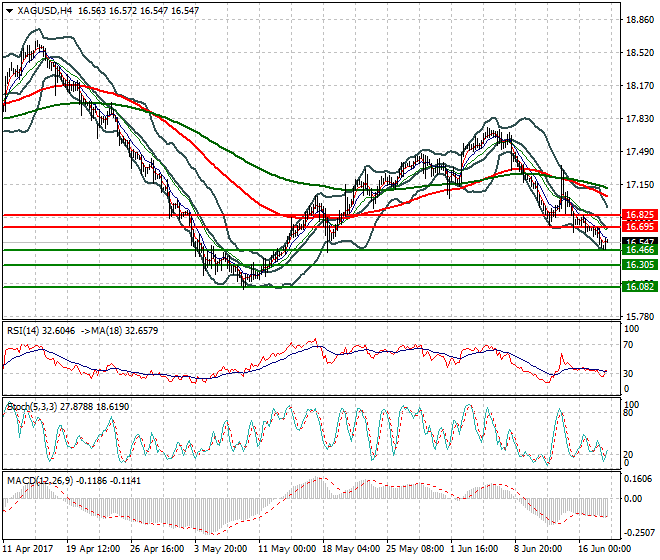Select the 3 May 20:00 time axis label
Screen dimensions: 660x560
coord(221,549)
